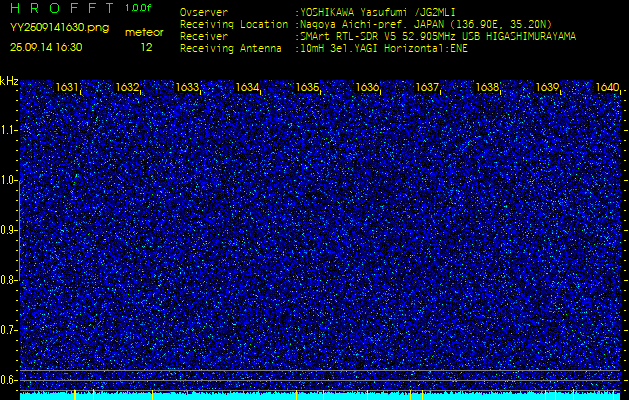The height and width of the screenshot is (400, 629).
Task: Click the 1639 time axis label
Action: pyautogui.click(x=548, y=87)
